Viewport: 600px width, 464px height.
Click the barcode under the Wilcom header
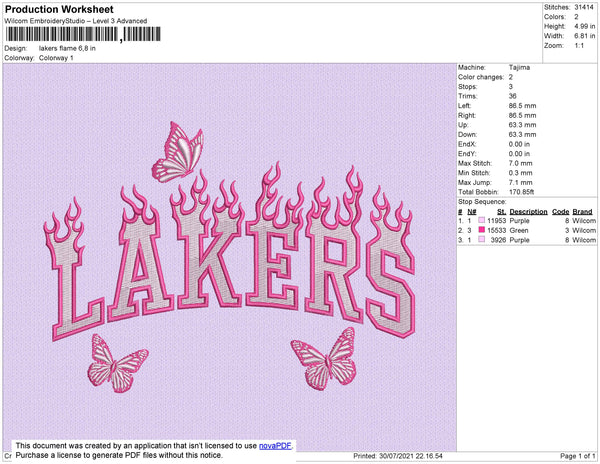point(83,34)
